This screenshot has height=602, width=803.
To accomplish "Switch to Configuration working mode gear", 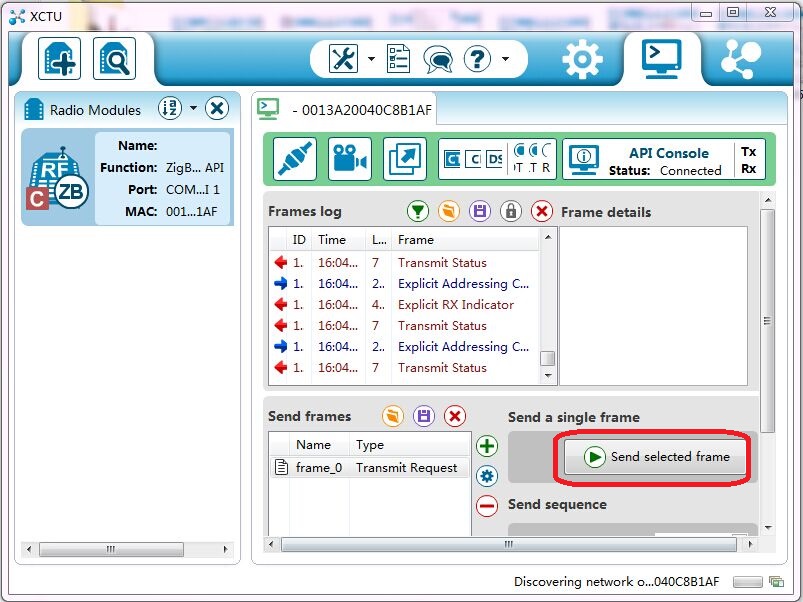I will click(x=582, y=60).
